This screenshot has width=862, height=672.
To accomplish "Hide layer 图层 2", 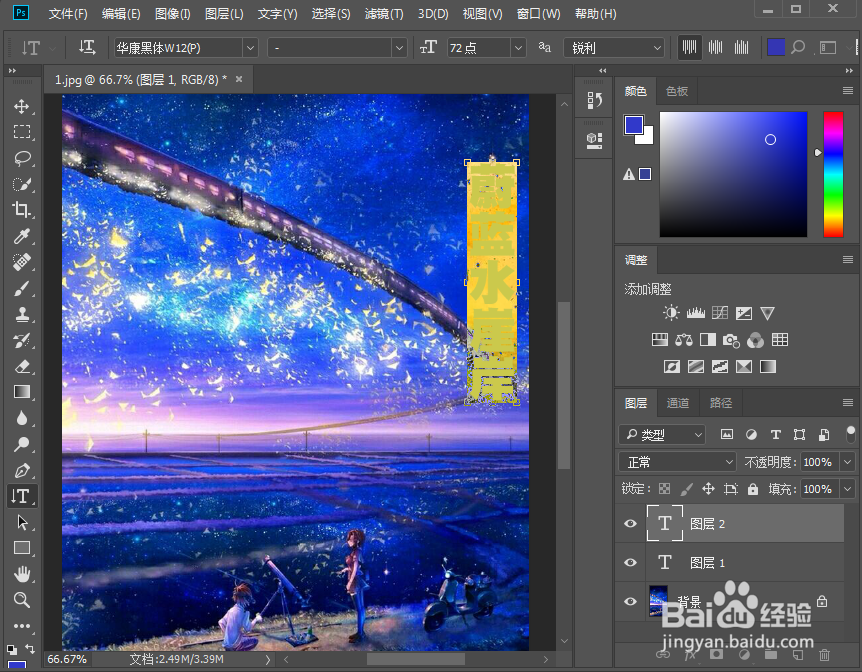I will (x=631, y=523).
